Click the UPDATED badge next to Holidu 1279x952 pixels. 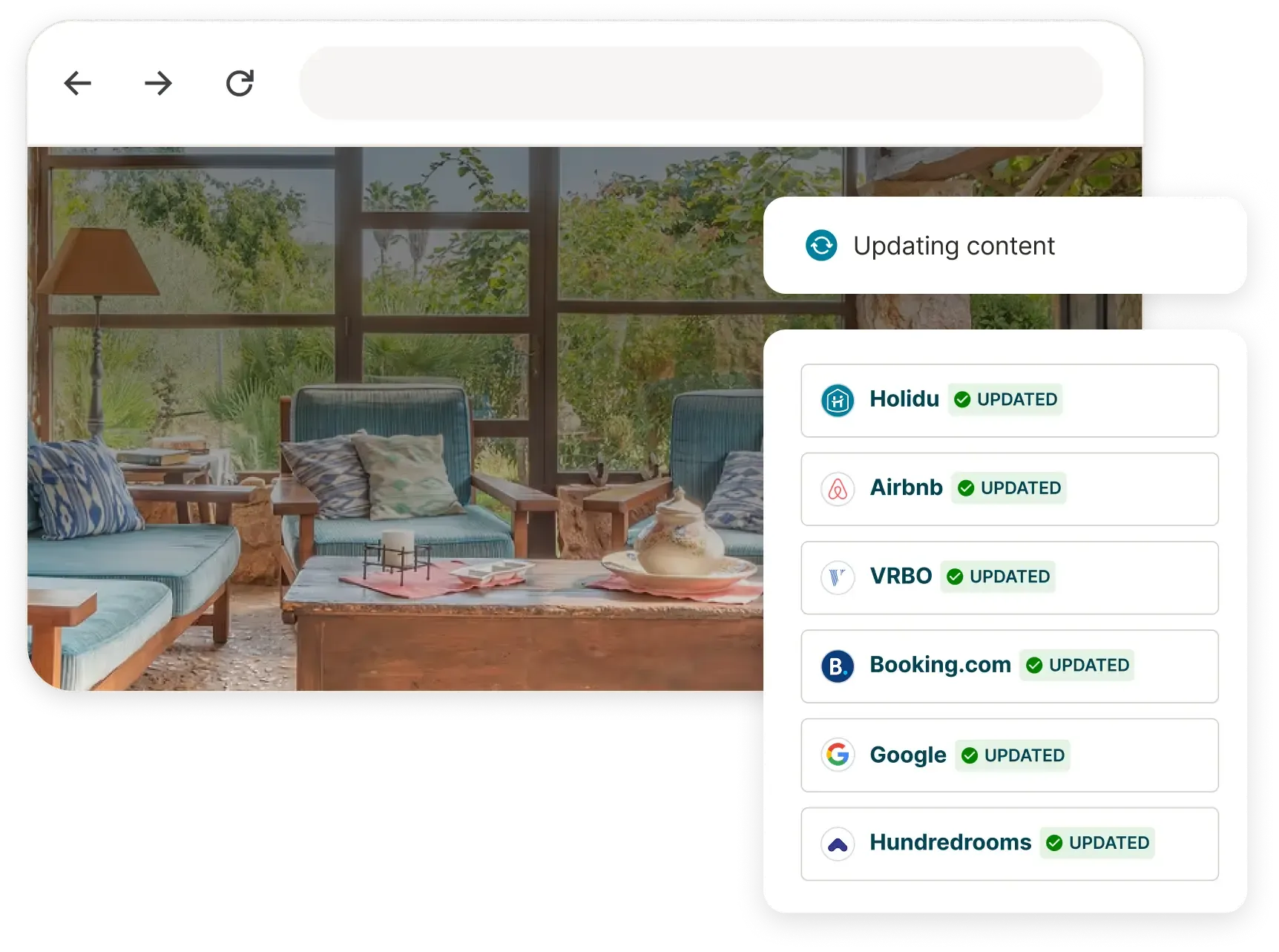click(x=1005, y=400)
